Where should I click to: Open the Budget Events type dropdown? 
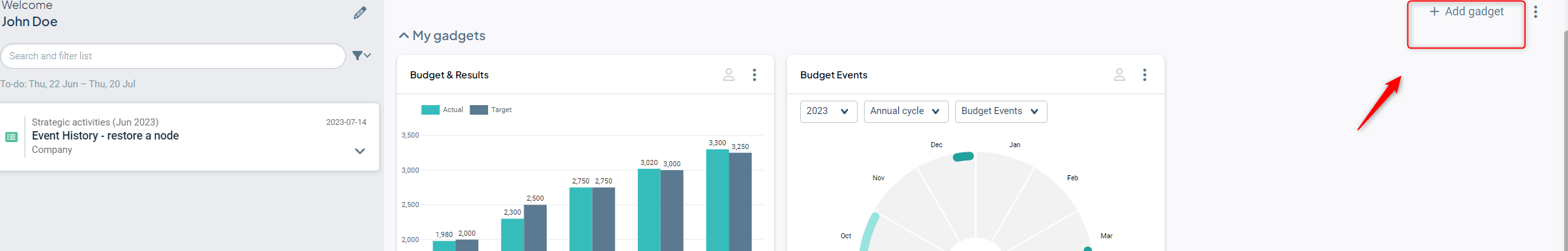(1000, 111)
